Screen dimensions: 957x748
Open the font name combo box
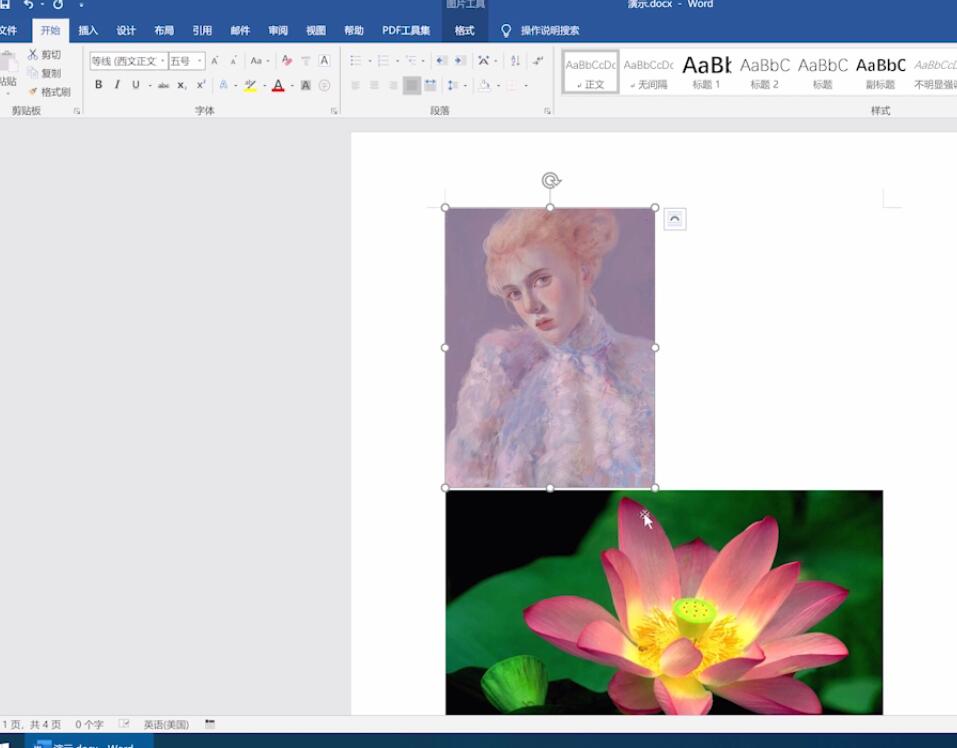pos(129,61)
